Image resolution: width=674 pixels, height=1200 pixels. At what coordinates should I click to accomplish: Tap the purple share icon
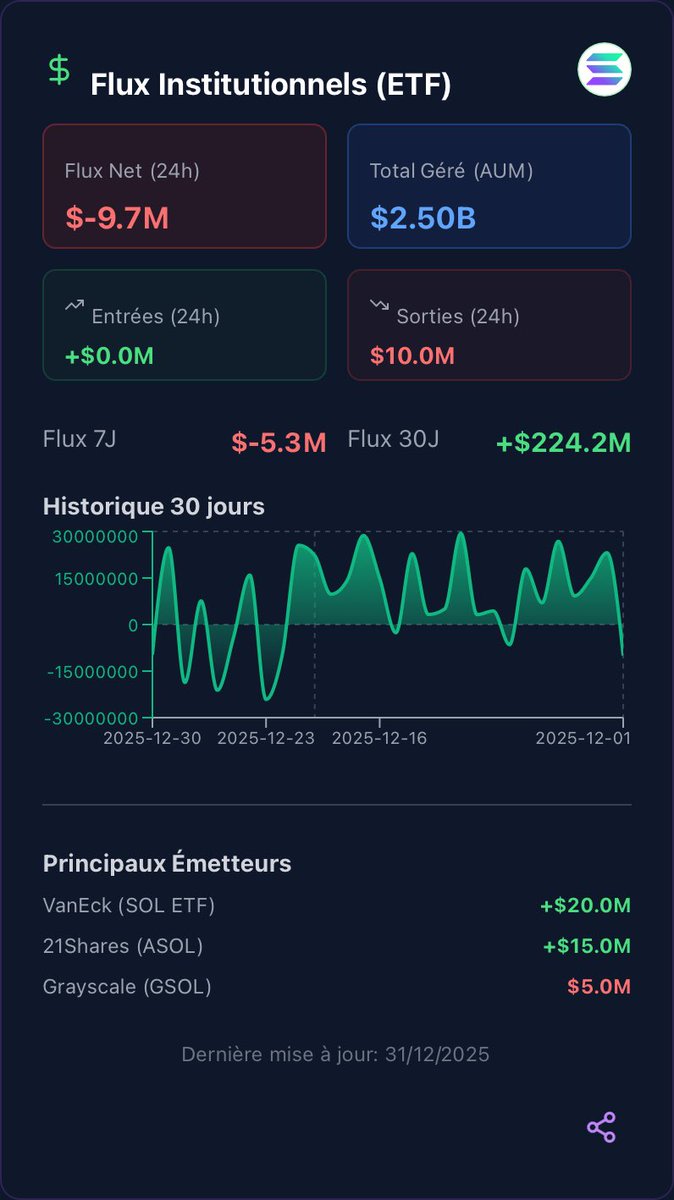point(601,1128)
